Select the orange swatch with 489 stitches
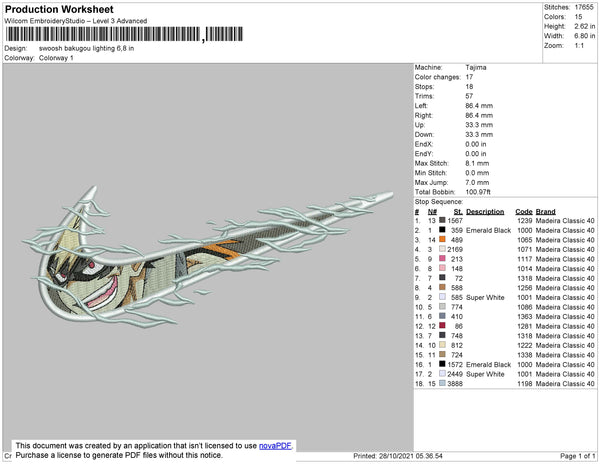This screenshot has width=600, height=464. 442,239
